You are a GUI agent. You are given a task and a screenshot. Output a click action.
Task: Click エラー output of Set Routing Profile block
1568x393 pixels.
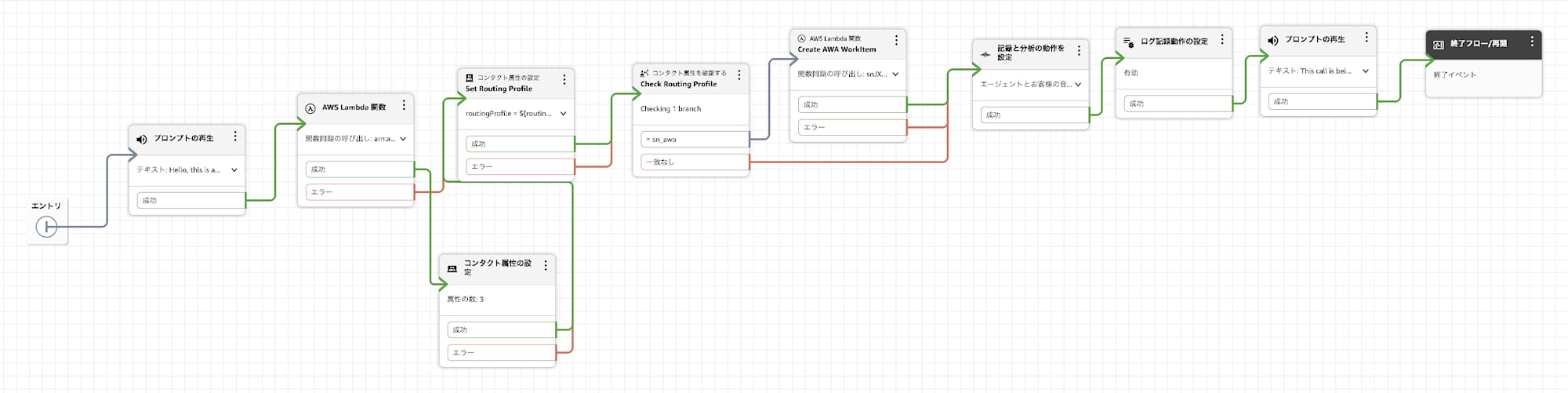(520, 167)
